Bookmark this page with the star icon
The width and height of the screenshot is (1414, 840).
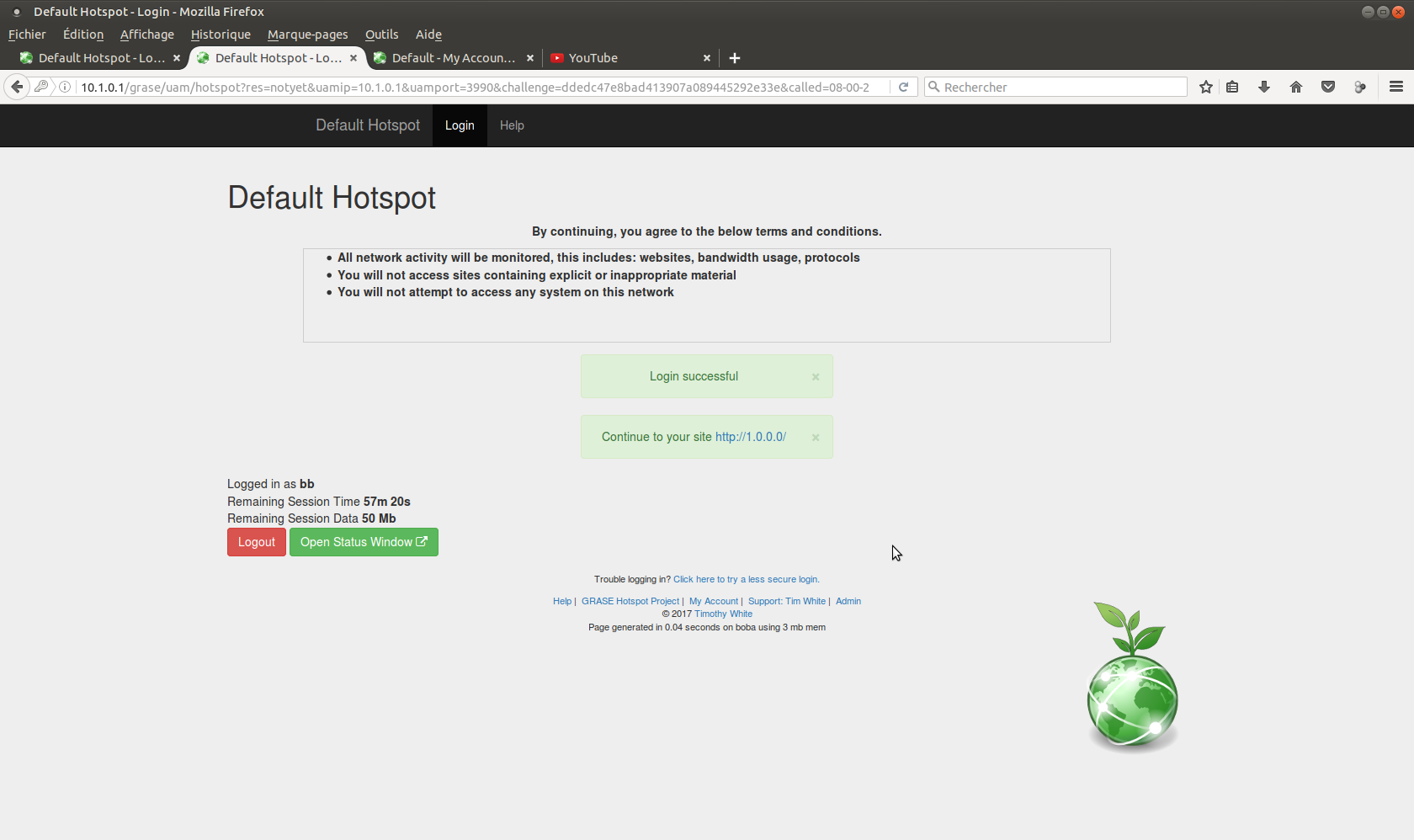pyautogui.click(x=1206, y=87)
